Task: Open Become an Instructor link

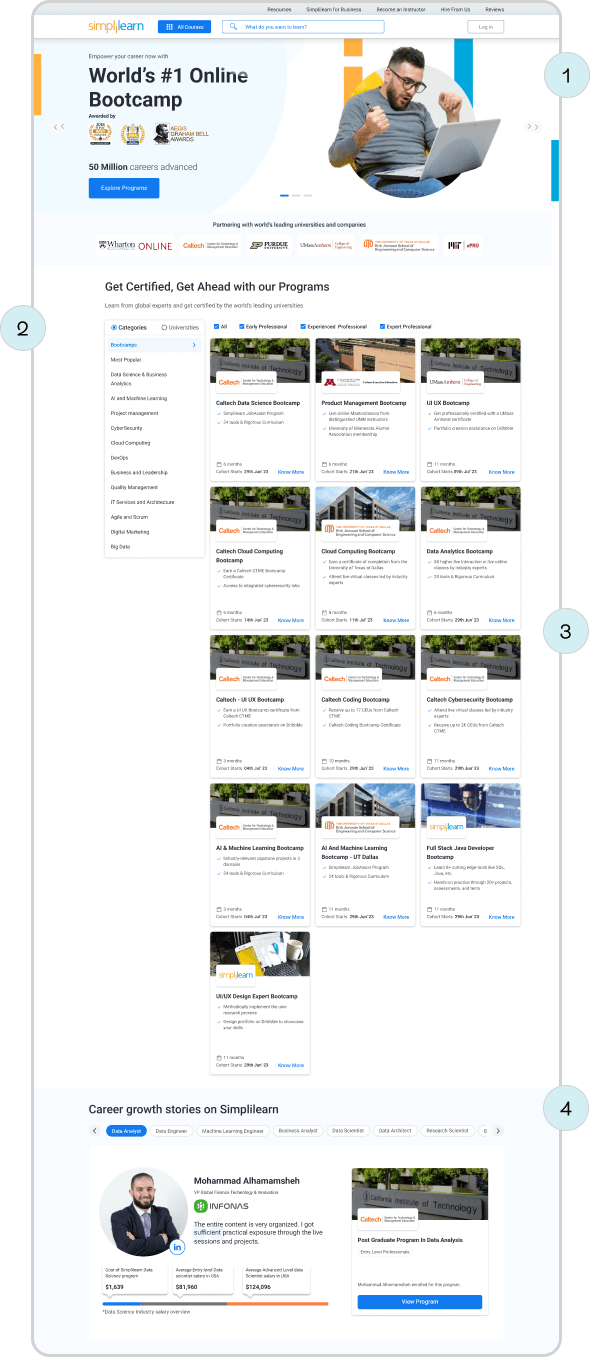Action: coord(401,8)
